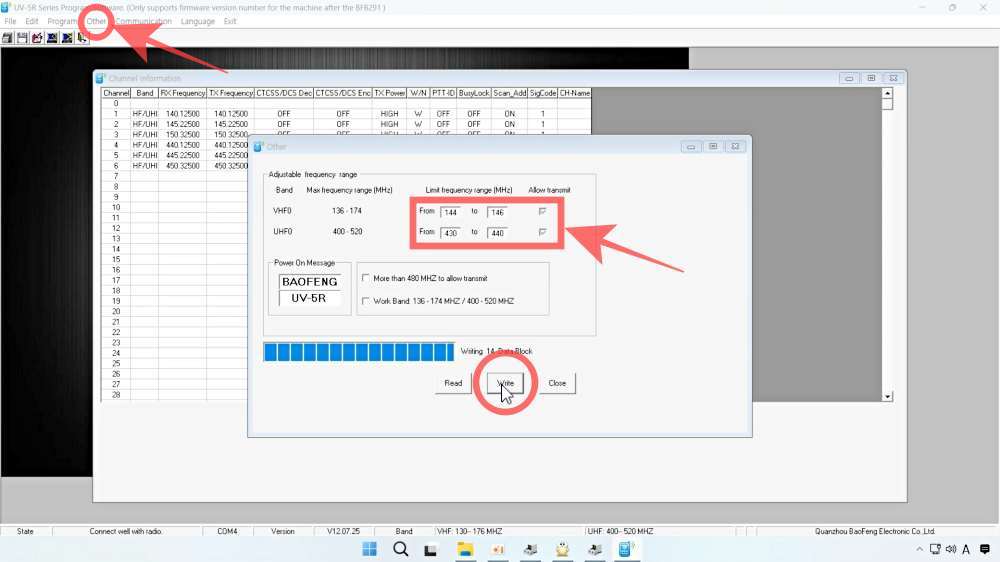The image size is (1000, 562).
Task: Click the Channel information window title icon
Action: [100, 78]
